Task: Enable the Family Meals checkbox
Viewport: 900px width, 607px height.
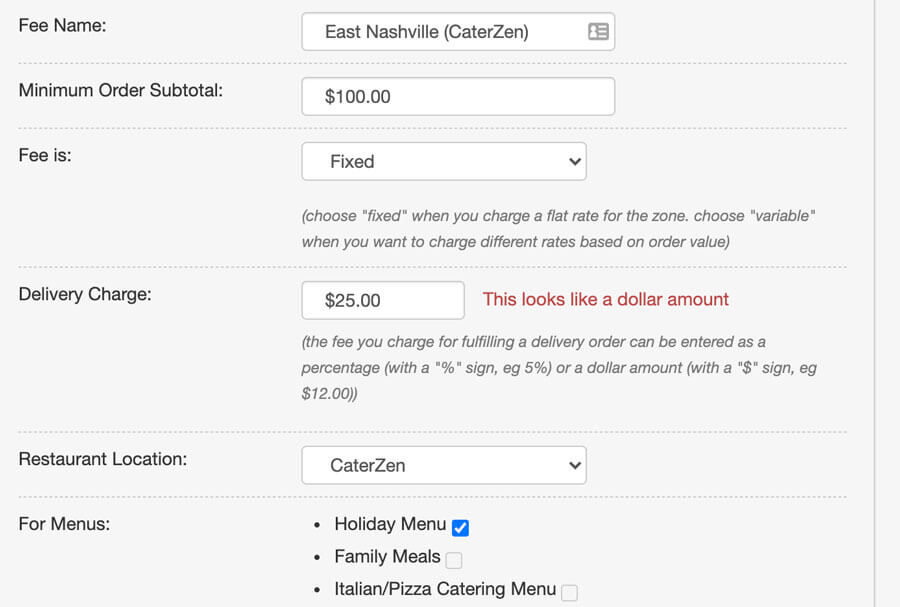Action: click(x=454, y=558)
